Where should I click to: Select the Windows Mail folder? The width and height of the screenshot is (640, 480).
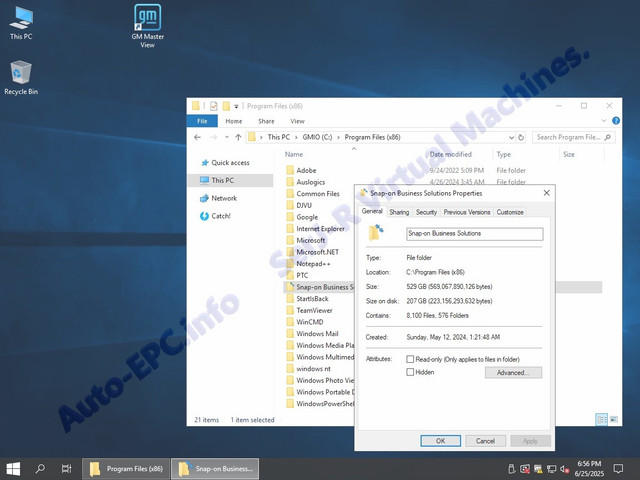pyautogui.click(x=317, y=333)
